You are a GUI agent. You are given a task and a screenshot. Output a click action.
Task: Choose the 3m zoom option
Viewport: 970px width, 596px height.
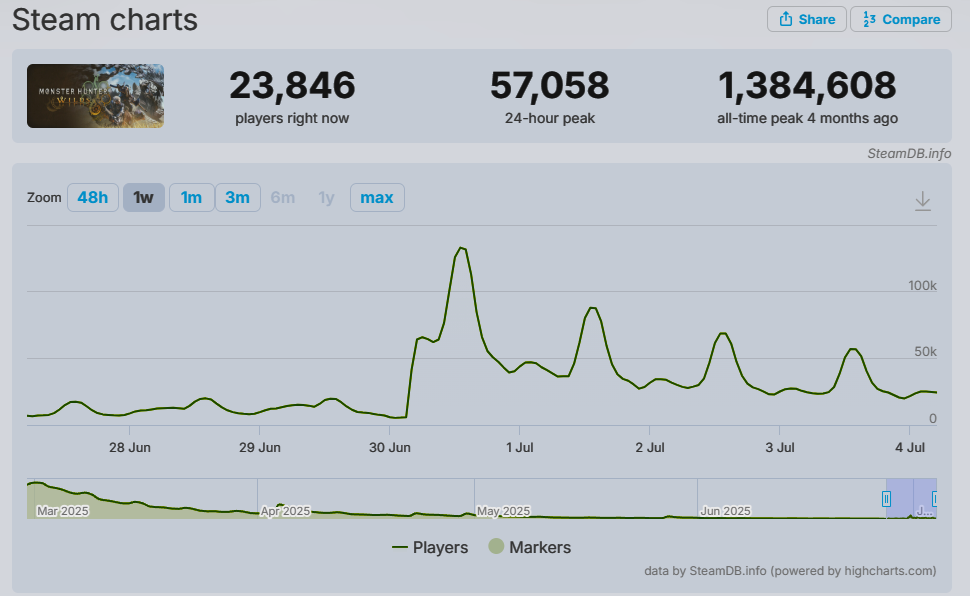pyautogui.click(x=238, y=197)
